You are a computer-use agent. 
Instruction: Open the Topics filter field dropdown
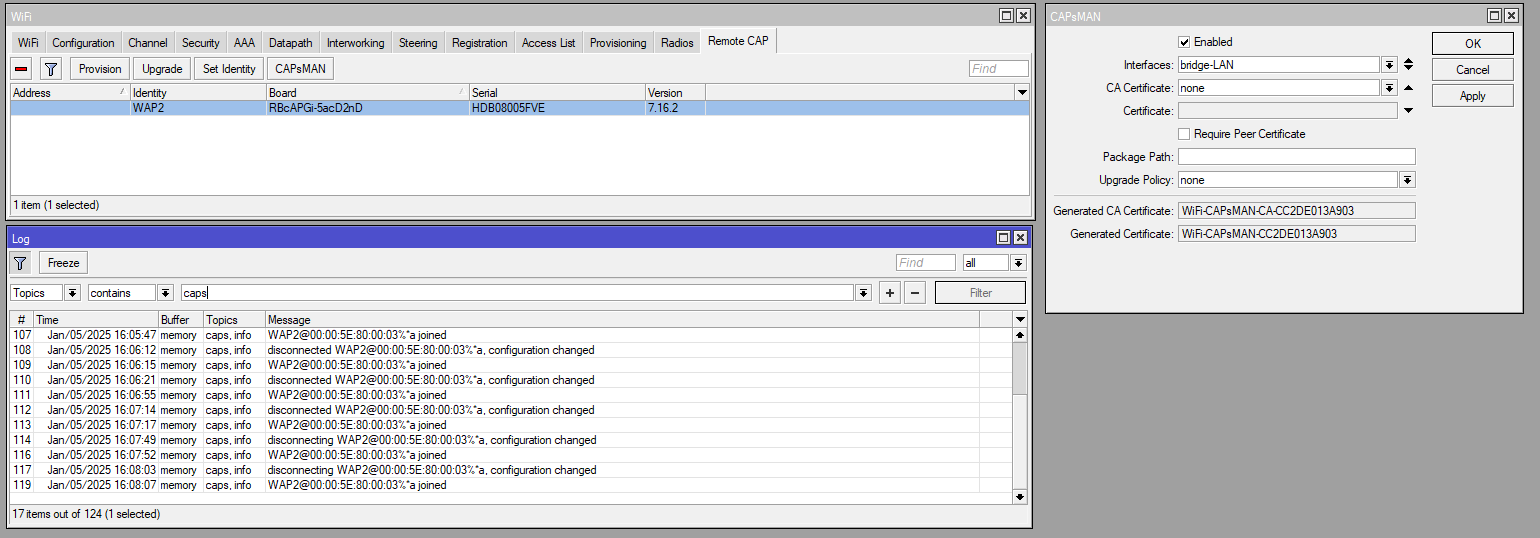click(x=72, y=293)
